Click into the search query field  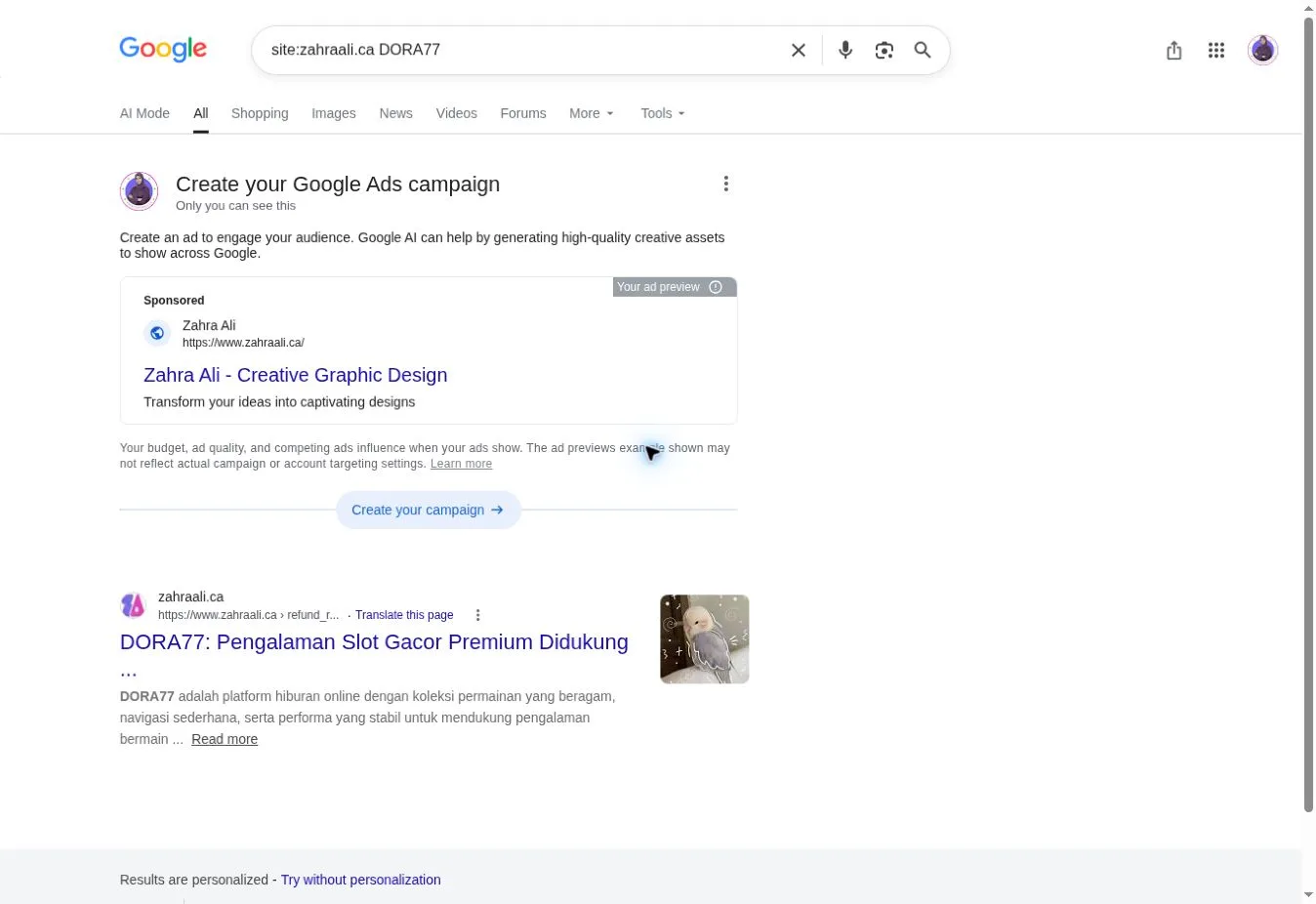[522, 50]
